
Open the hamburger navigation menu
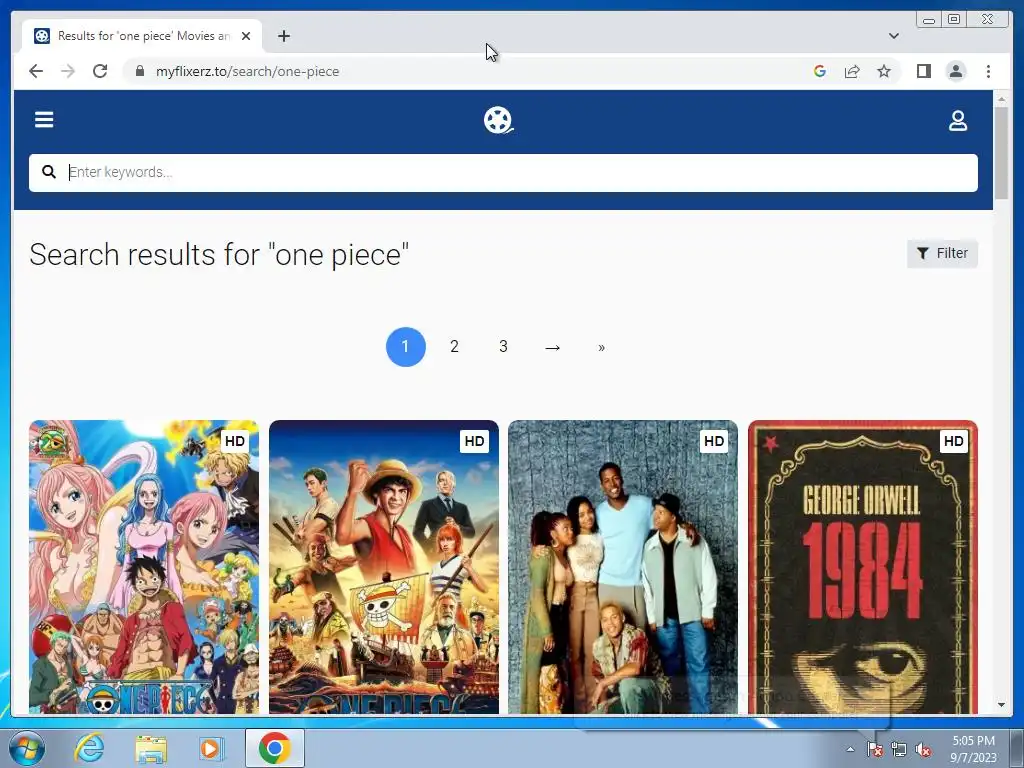click(x=44, y=120)
